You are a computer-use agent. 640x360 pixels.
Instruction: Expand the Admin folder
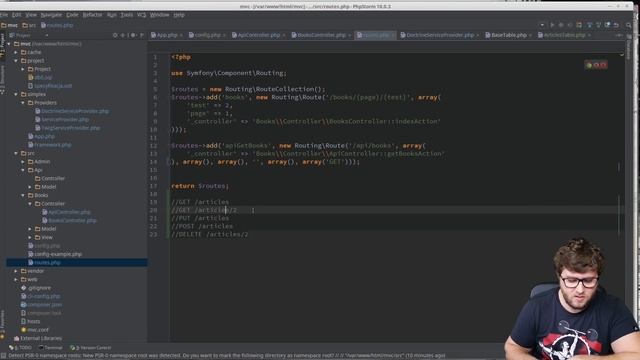coord(23,162)
